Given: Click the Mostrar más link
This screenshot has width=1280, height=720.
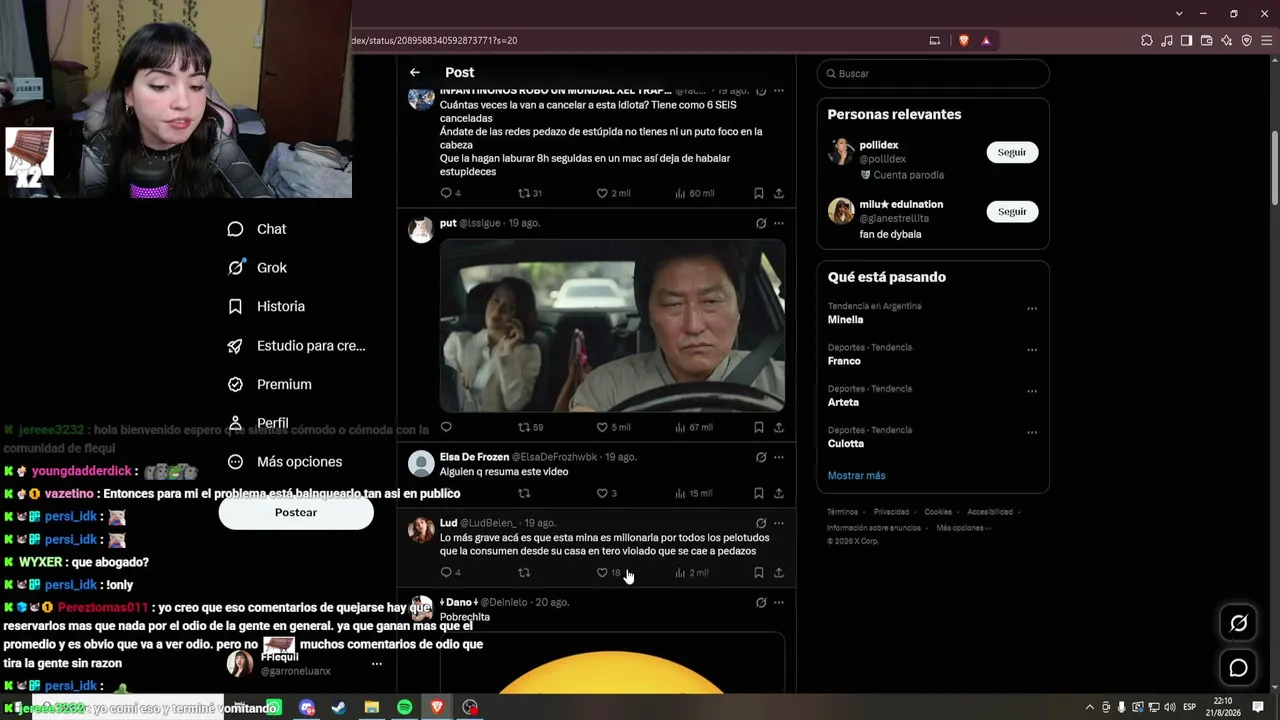Looking at the screenshot, I should point(857,476).
